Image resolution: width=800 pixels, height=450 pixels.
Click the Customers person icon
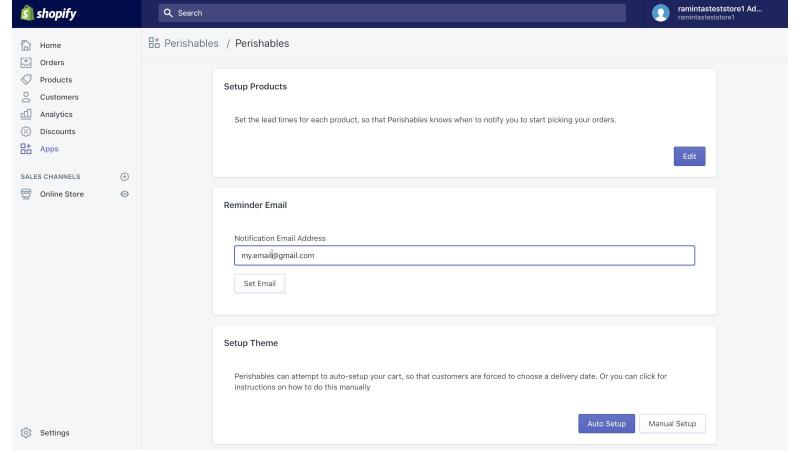click(26, 97)
